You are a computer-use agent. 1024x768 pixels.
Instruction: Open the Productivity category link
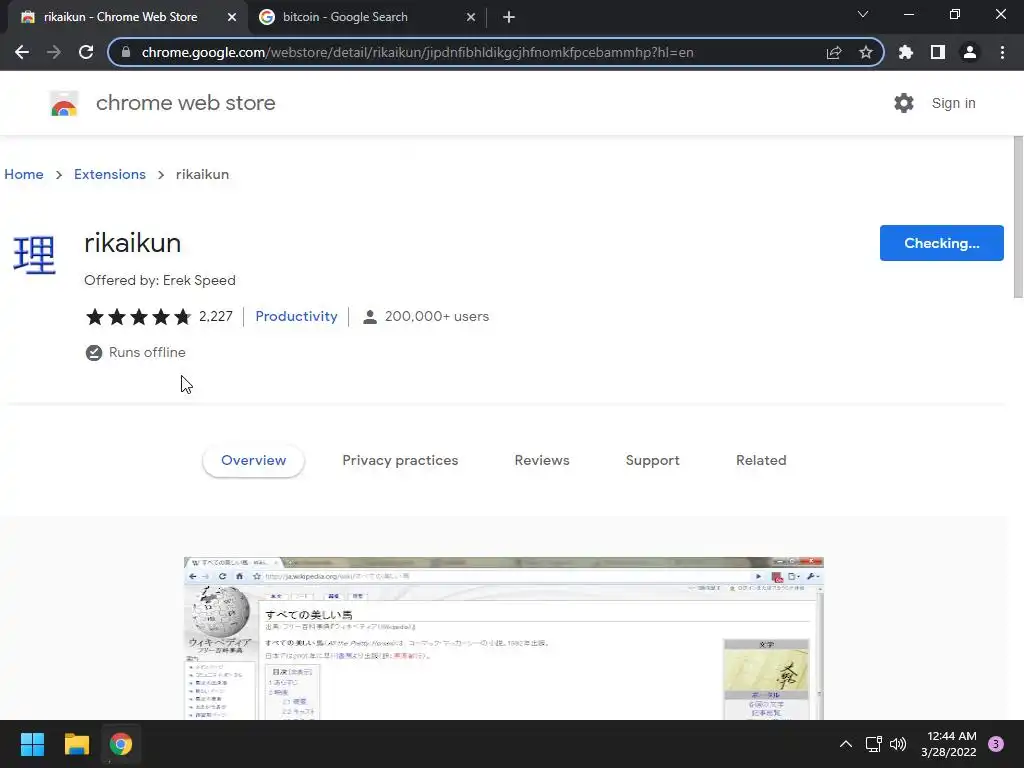point(296,316)
